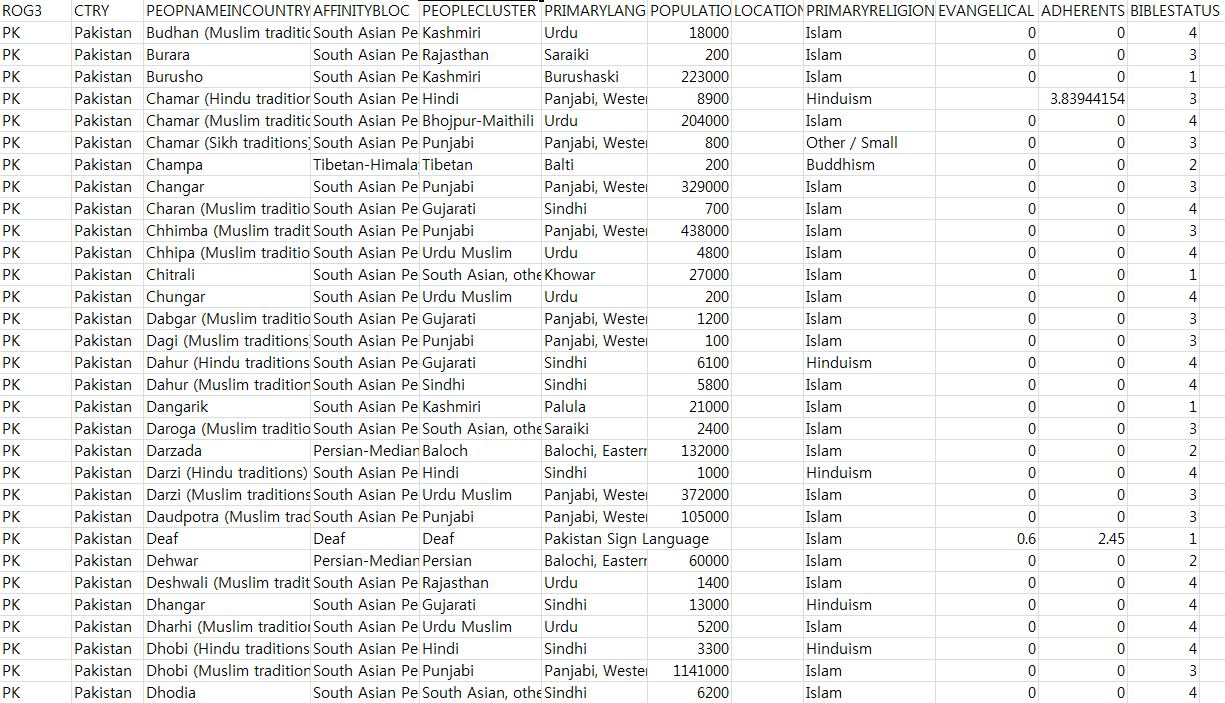Select the population value 60000
Screen dimensions: 1225x703
(689, 561)
